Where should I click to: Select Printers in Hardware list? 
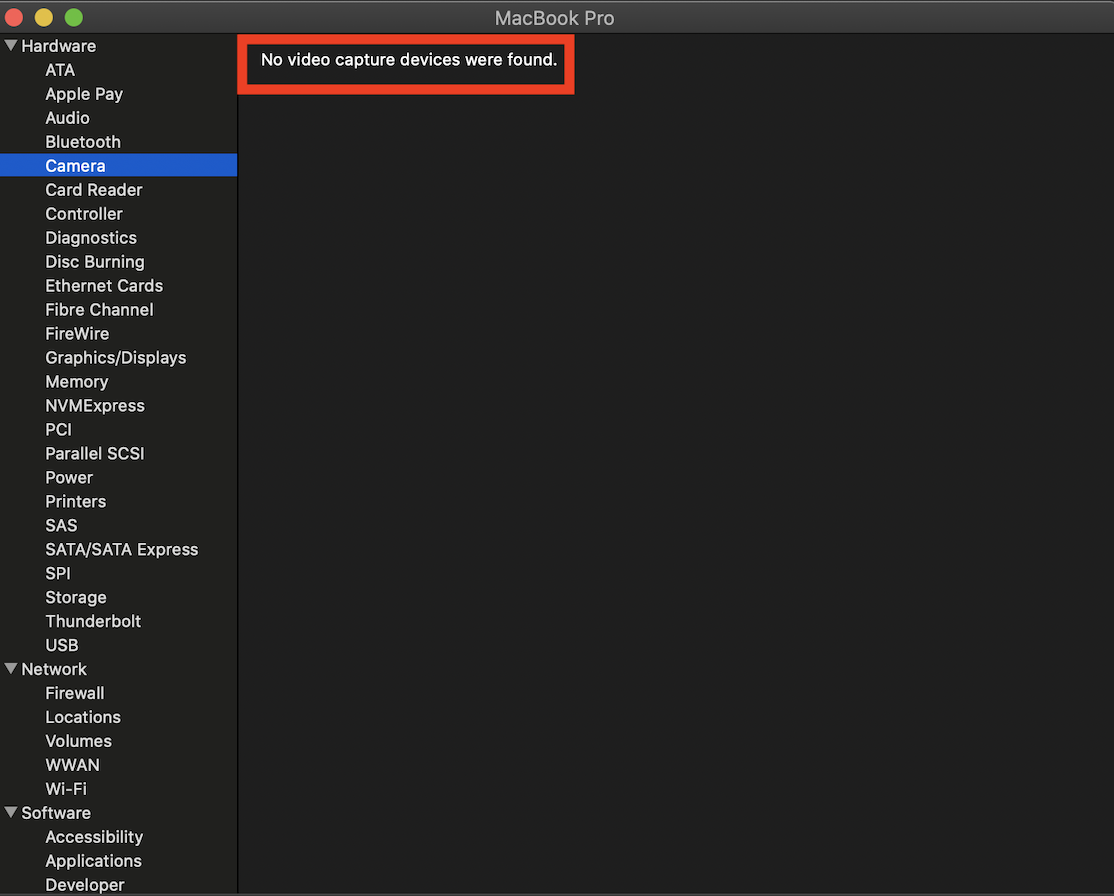point(75,502)
